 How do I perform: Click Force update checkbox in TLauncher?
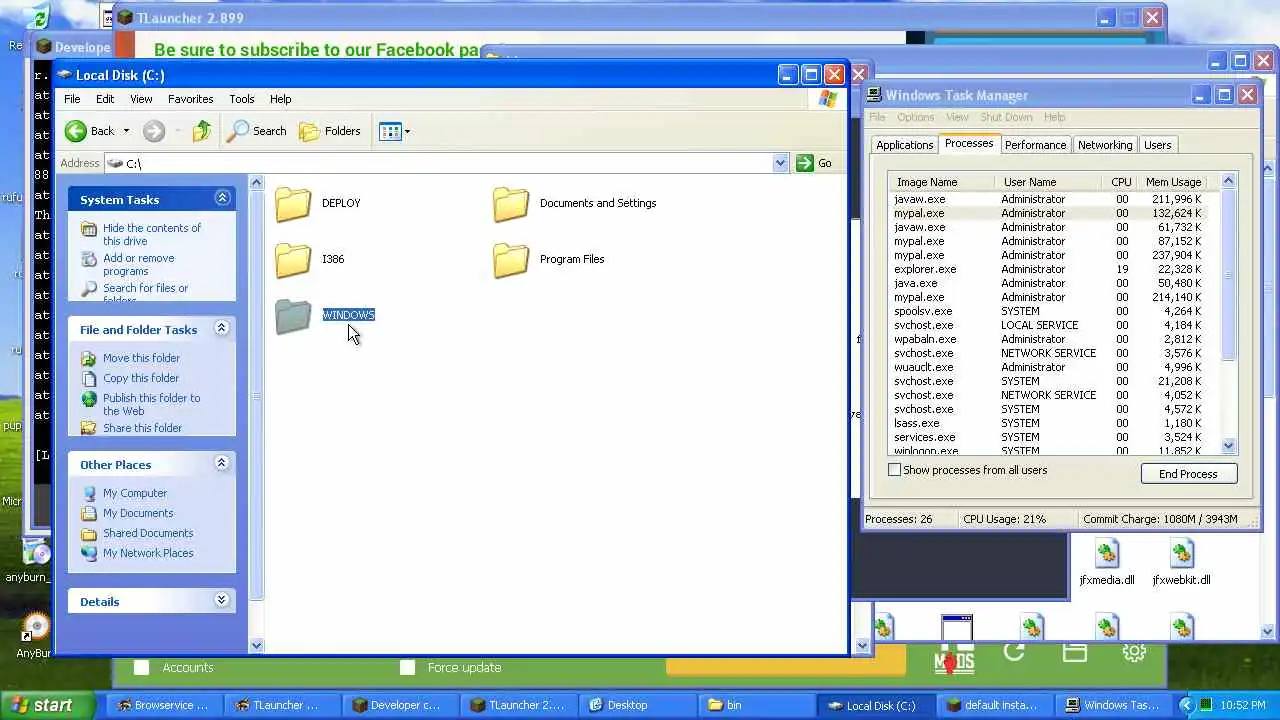[x=407, y=667]
